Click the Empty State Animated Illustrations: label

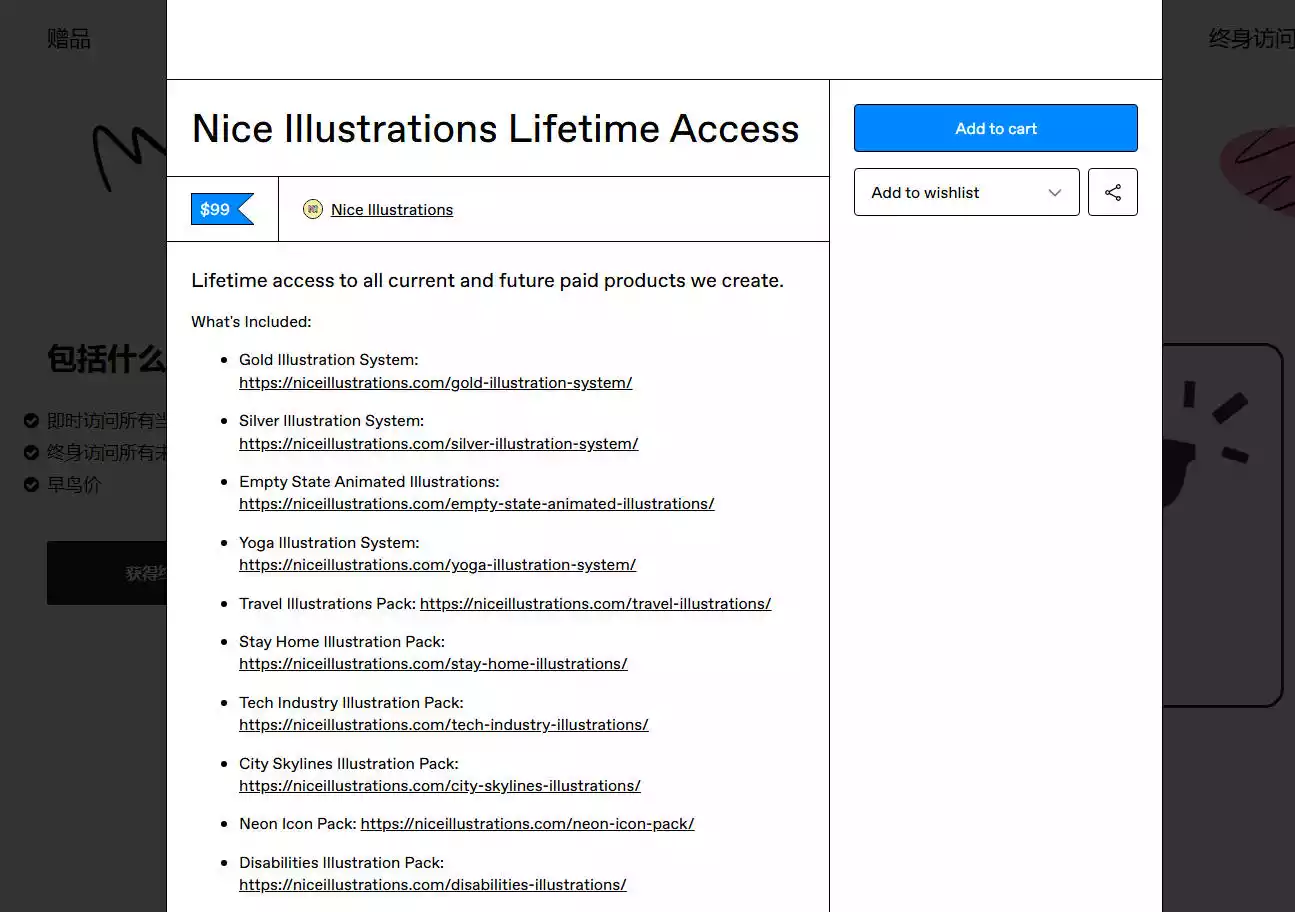369,481
